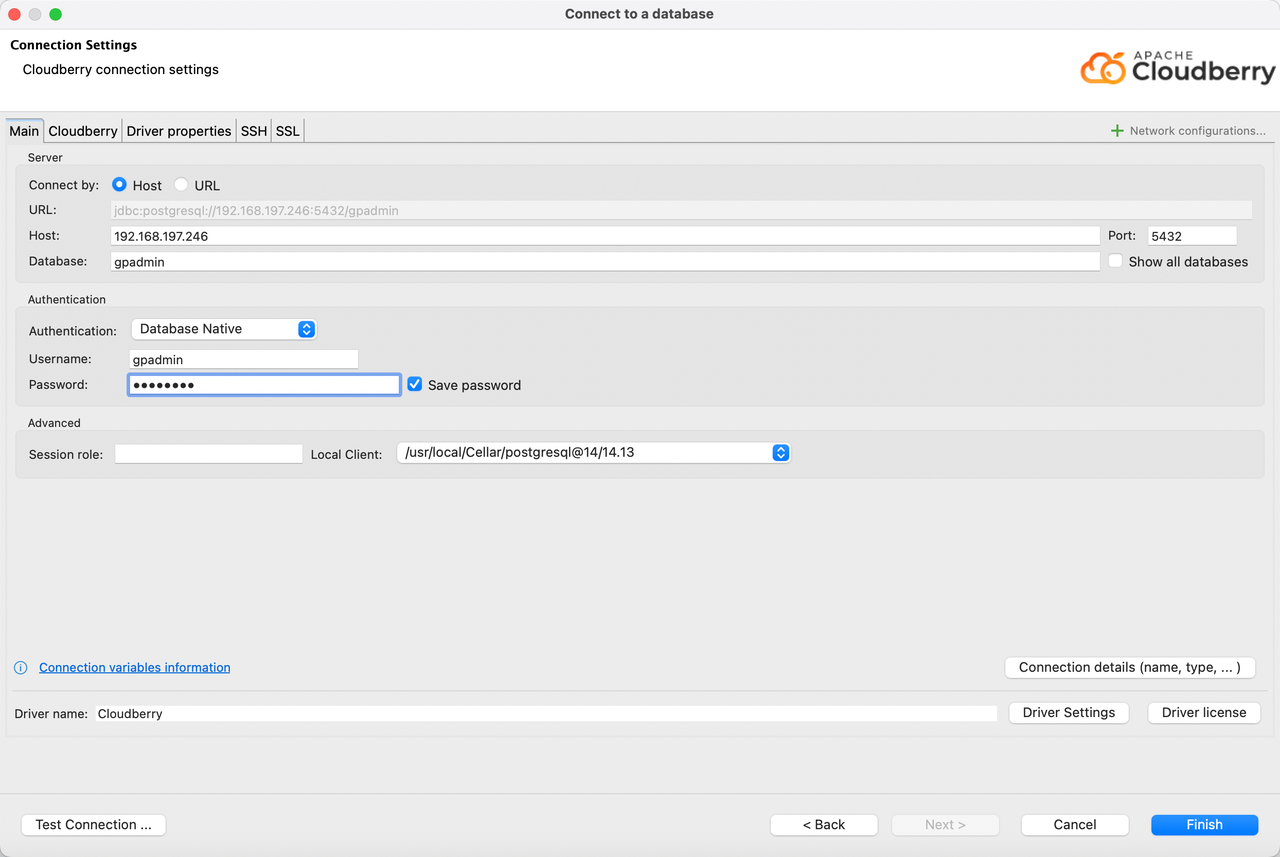Switch to the SSH tab
This screenshot has height=857, width=1280.
(254, 131)
